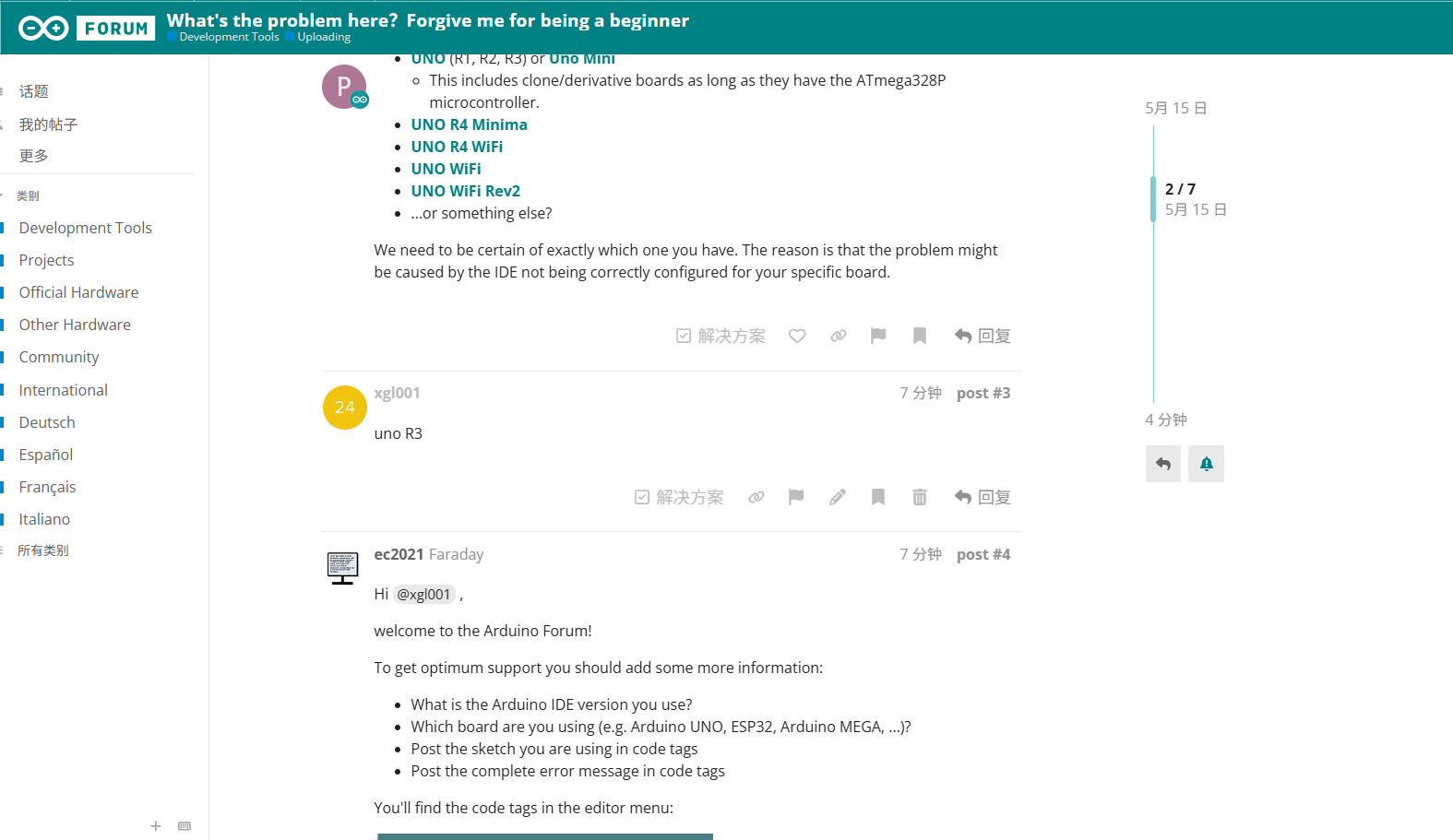
Task: Click timeline reply arrow button
Action: (x=1163, y=464)
